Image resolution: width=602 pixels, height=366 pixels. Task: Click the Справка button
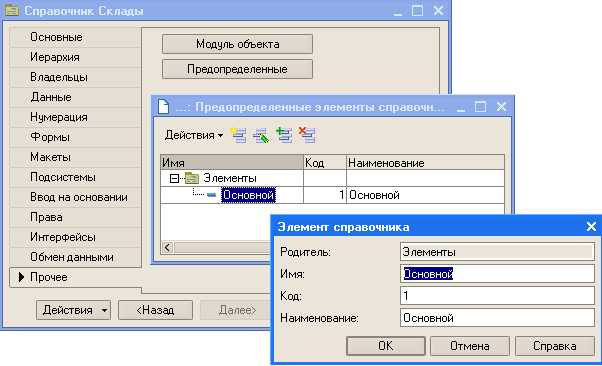click(x=554, y=346)
